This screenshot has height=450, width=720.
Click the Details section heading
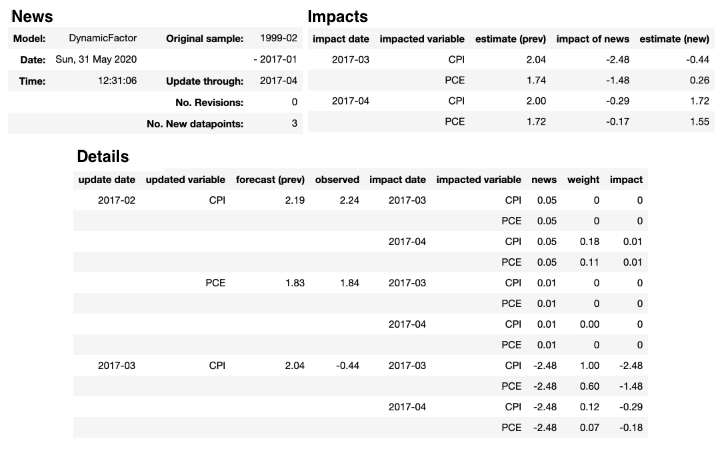[102, 157]
